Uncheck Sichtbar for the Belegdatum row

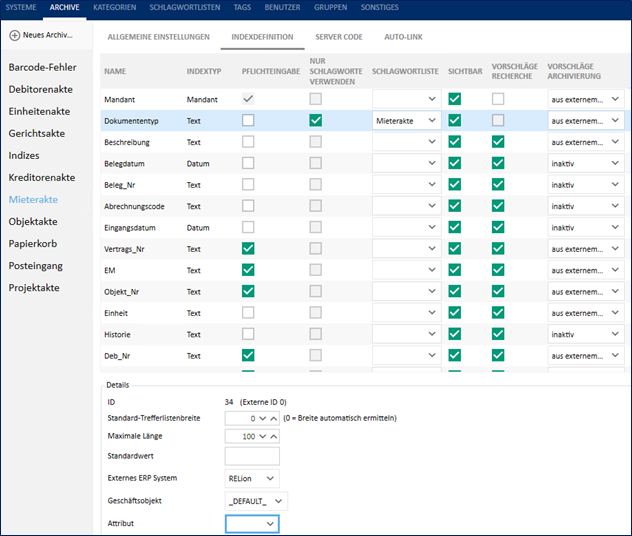click(x=455, y=163)
